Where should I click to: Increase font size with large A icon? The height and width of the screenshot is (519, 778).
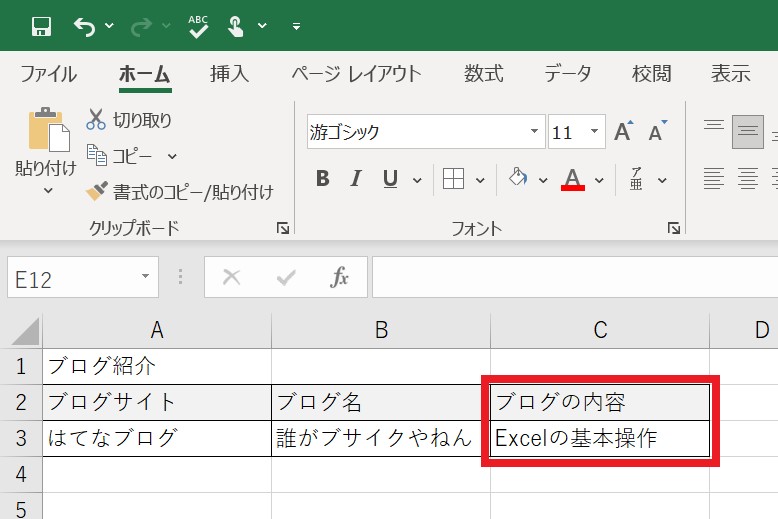click(x=624, y=131)
